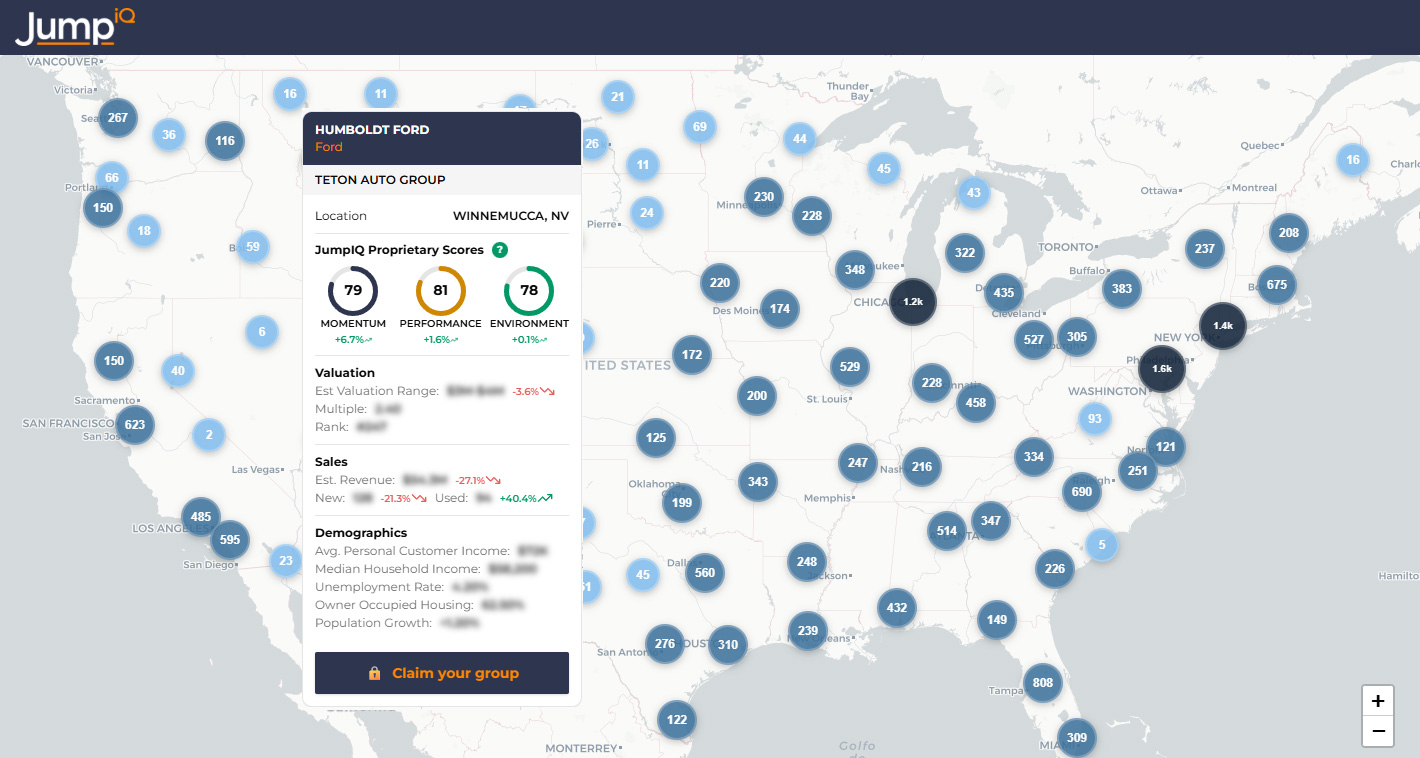Open the small 5 cluster off the coast

[x=1102, y=545]
